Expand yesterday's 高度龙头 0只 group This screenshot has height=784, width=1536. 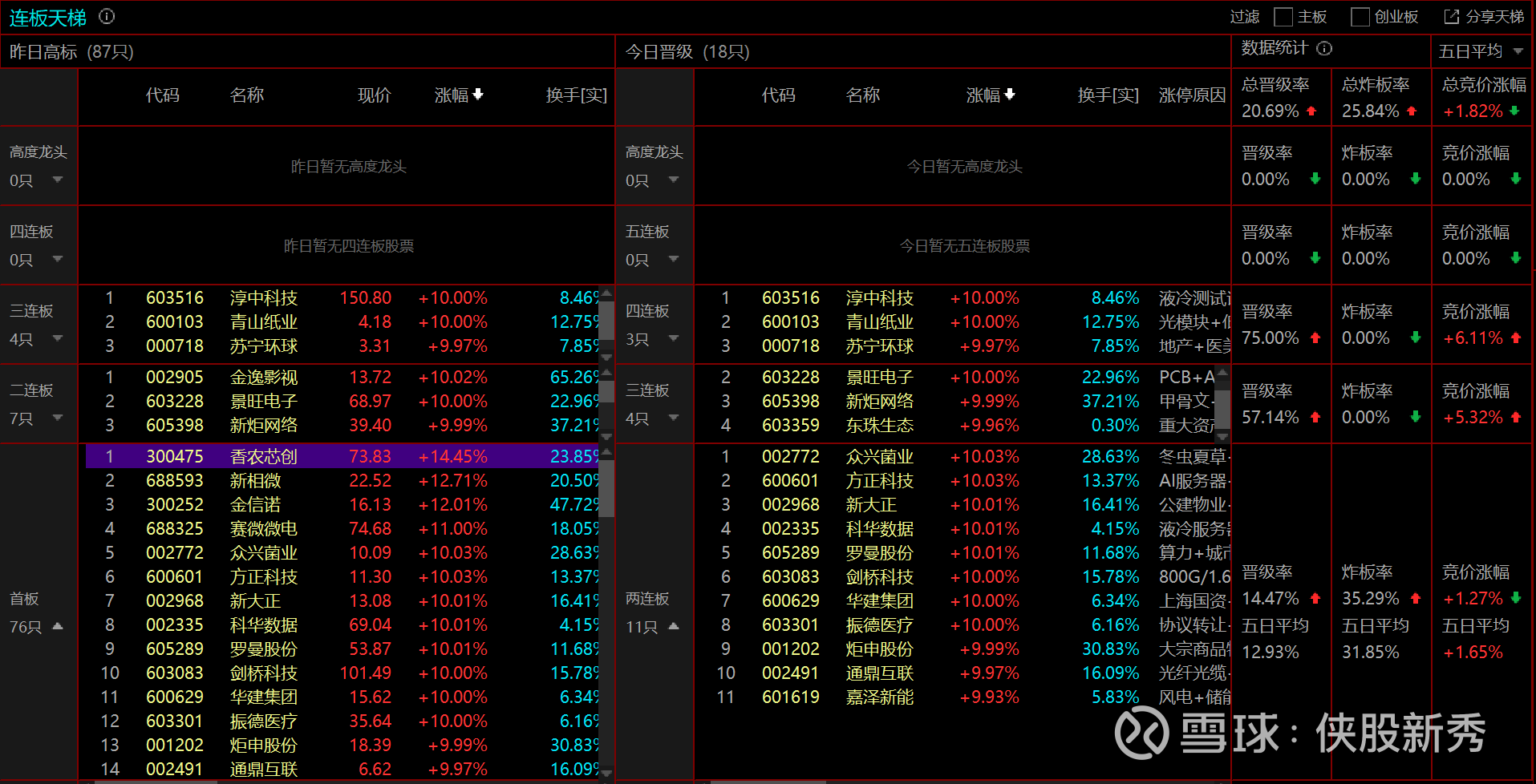point(58,180)
